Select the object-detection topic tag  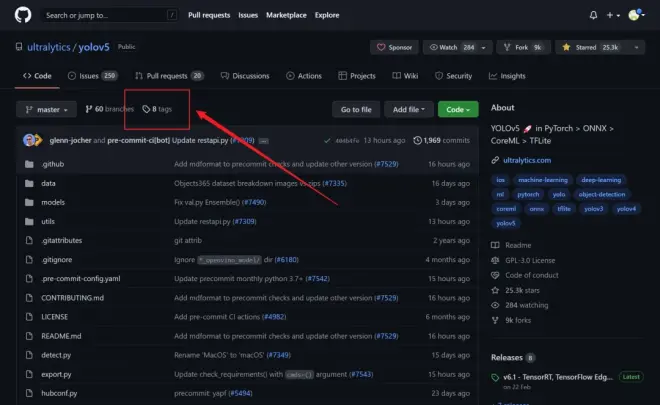coord(602,194)
